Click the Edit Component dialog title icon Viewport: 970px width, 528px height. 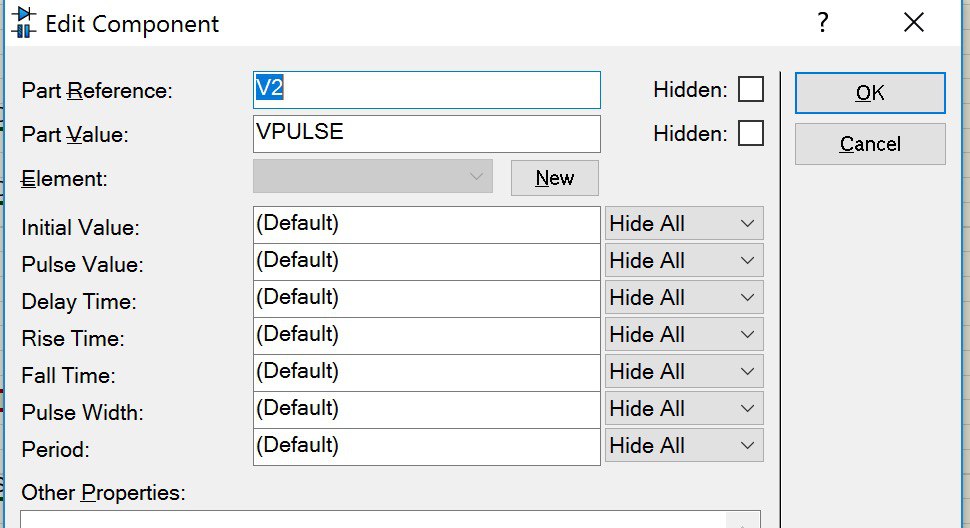pos(22,21)
